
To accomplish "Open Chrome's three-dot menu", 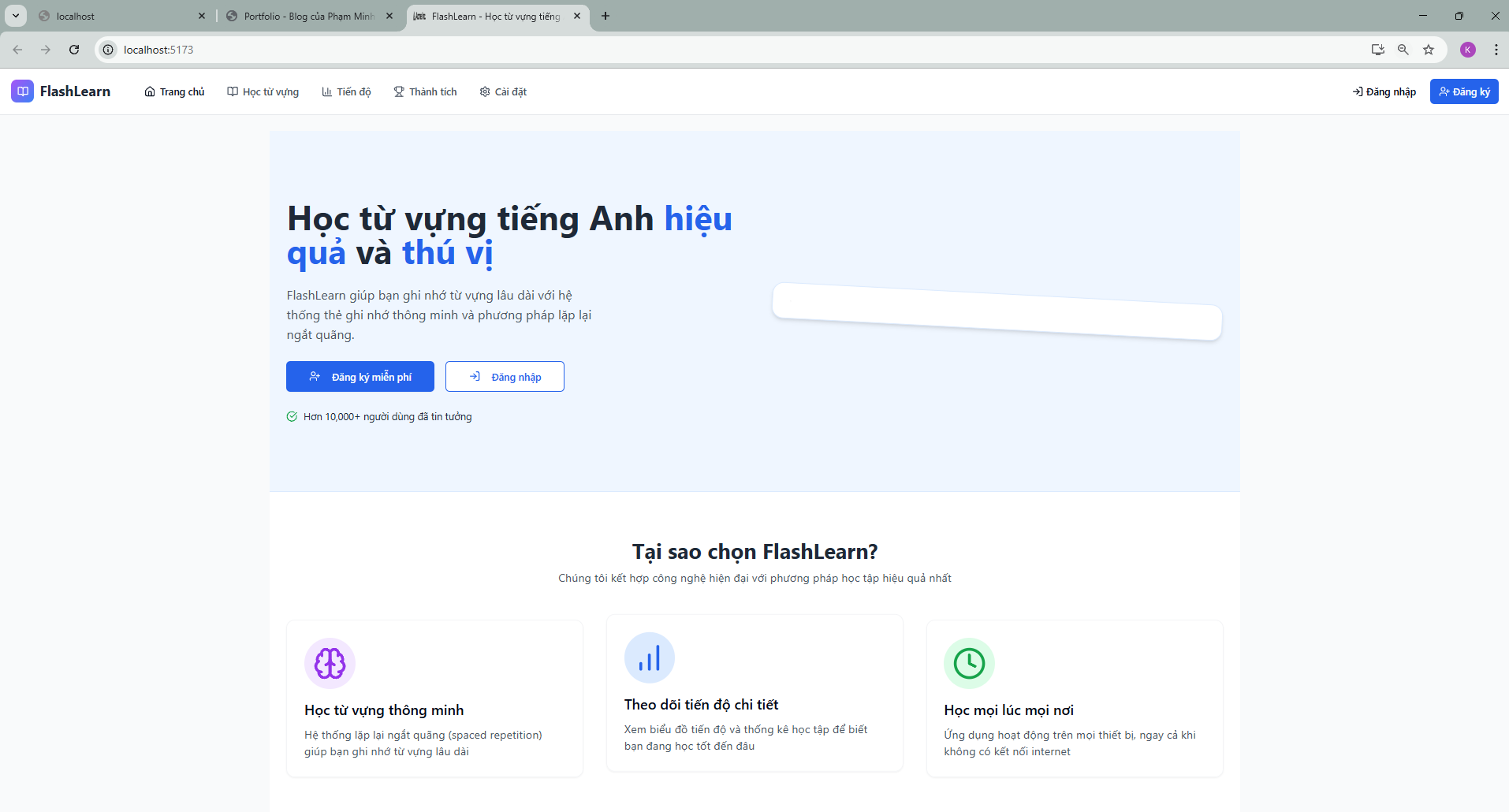I will pyautogui.click(x=1496, y=50).
